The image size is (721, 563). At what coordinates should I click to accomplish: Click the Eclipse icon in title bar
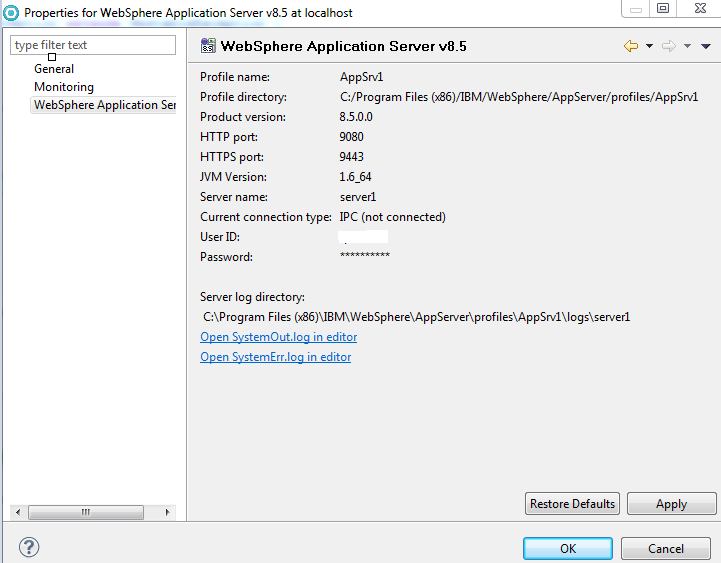pyautogui.click(x=11, y=12)
